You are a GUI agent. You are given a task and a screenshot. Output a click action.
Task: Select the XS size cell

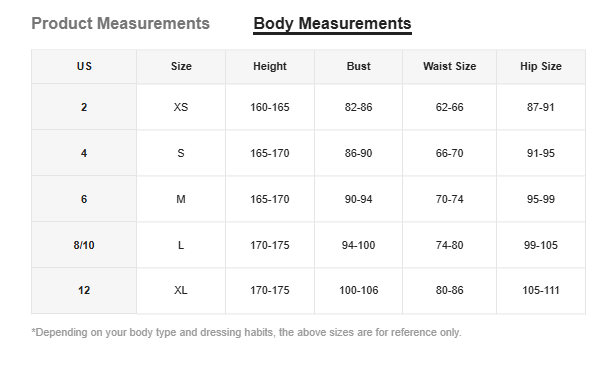point(181,107)
